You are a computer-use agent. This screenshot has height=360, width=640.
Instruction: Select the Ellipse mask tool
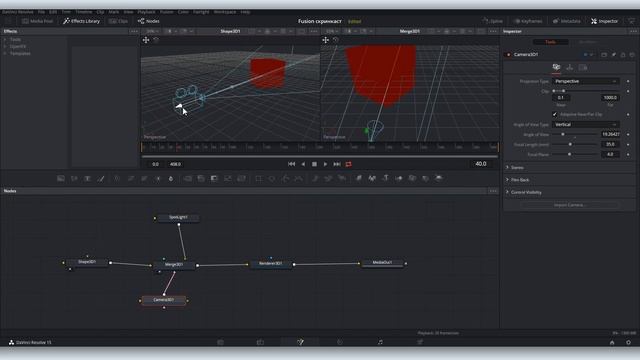(271, 178)
